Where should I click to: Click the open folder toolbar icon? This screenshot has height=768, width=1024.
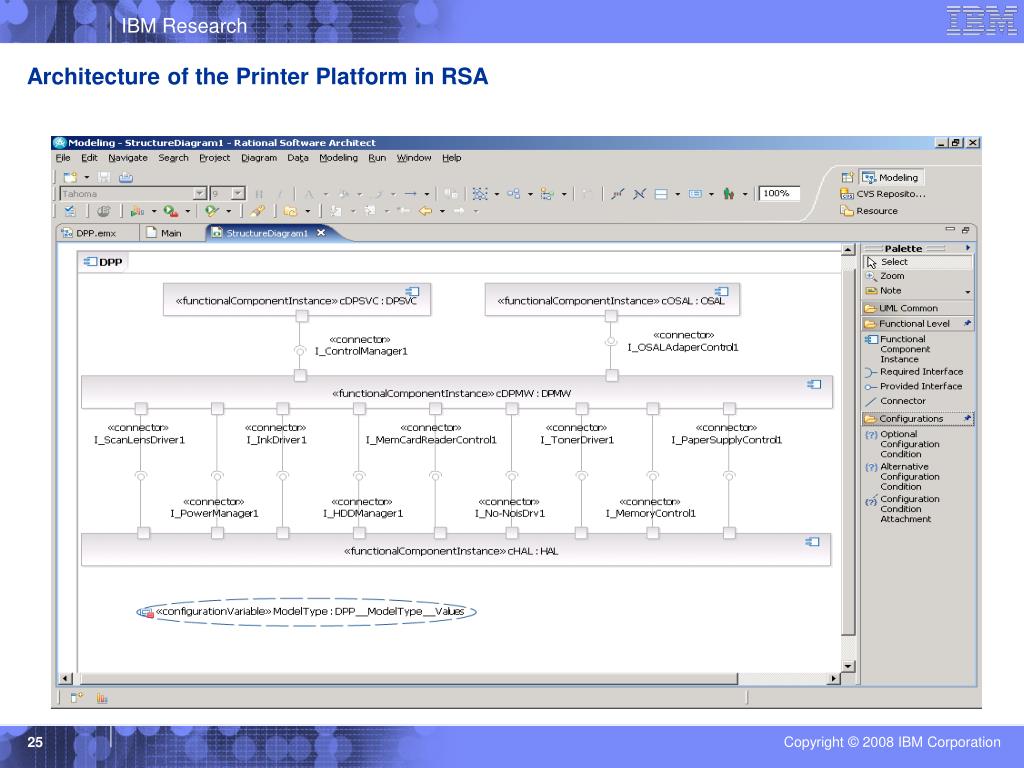(291, 211)
